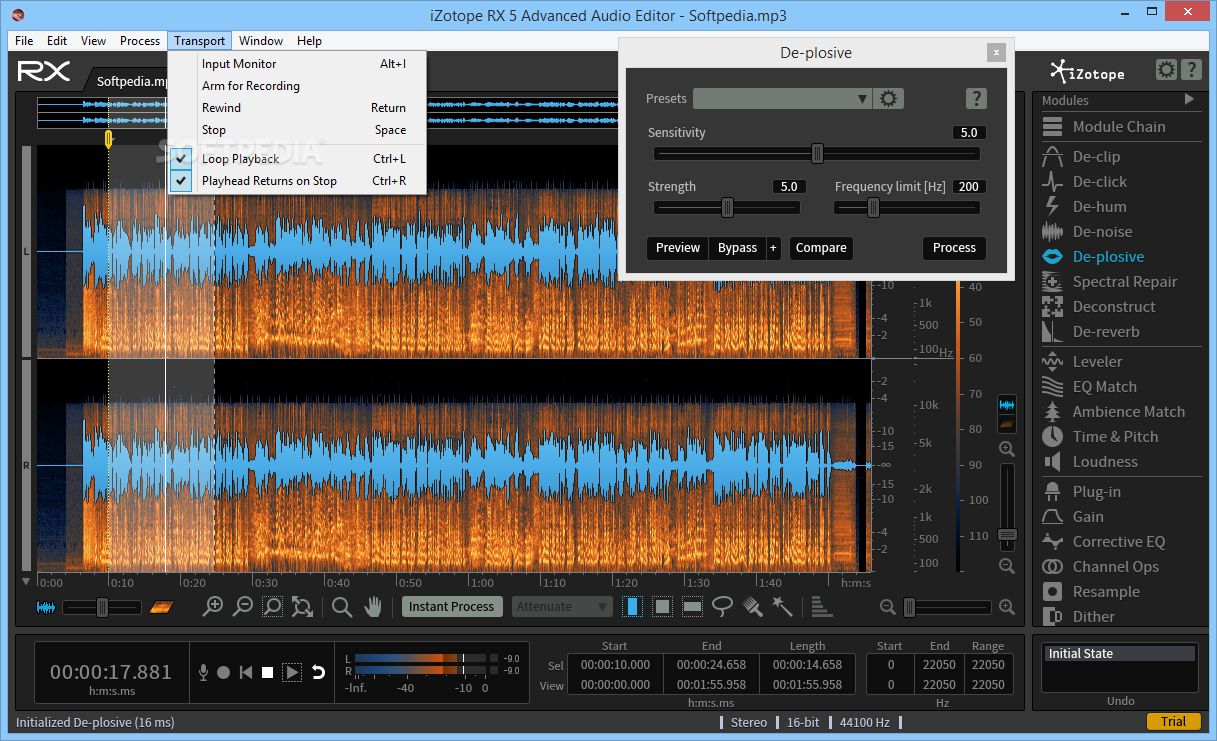Choose the zoom magnifier tool
Image resolution: width=1217 pixels, height=741 pixels.
pos(342,607)
